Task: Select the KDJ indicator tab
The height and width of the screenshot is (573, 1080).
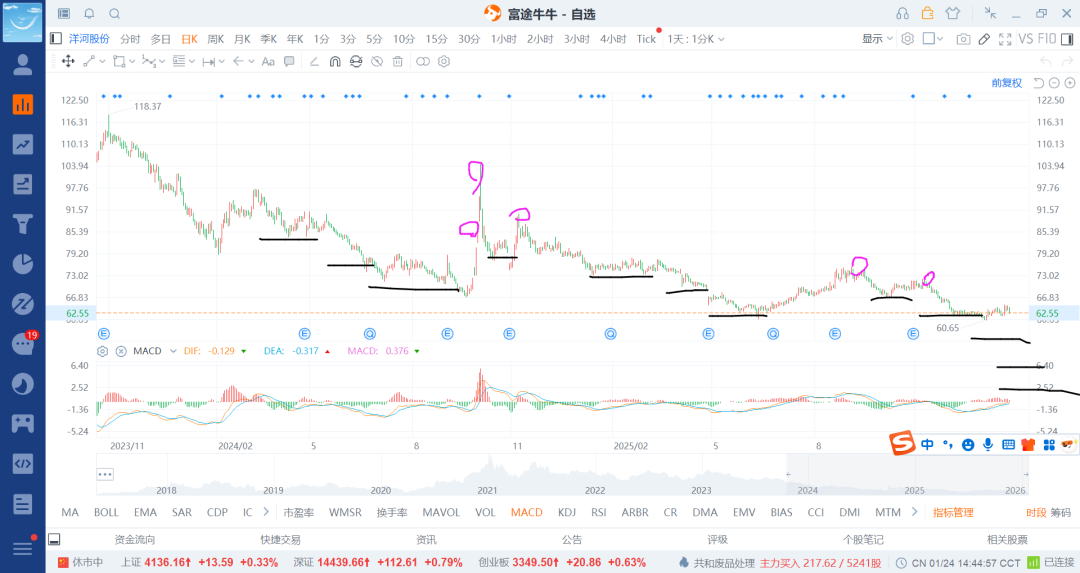Action: pyautogui.click(x=567, y=512)
